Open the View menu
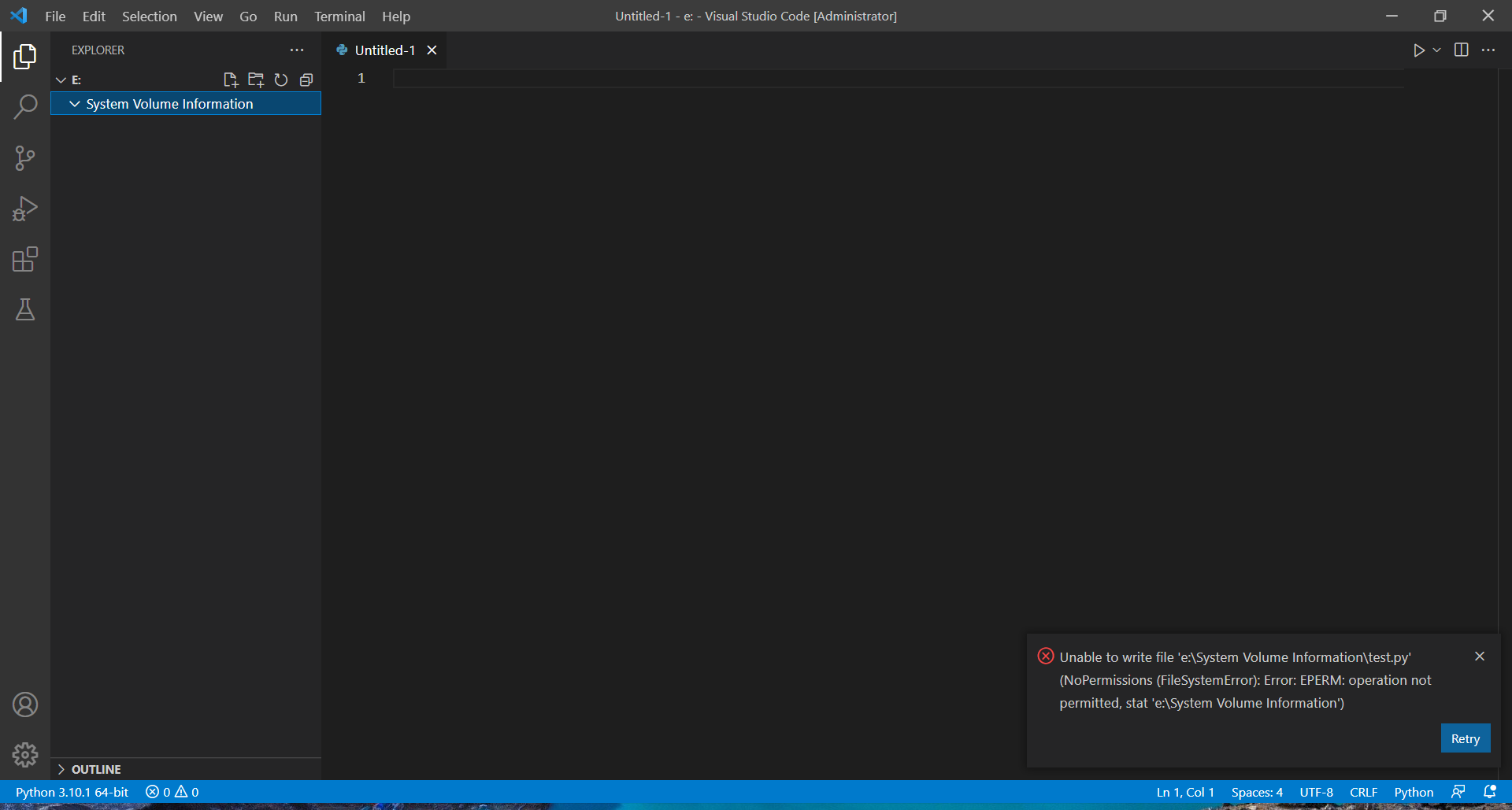 (x=209, y=16)
